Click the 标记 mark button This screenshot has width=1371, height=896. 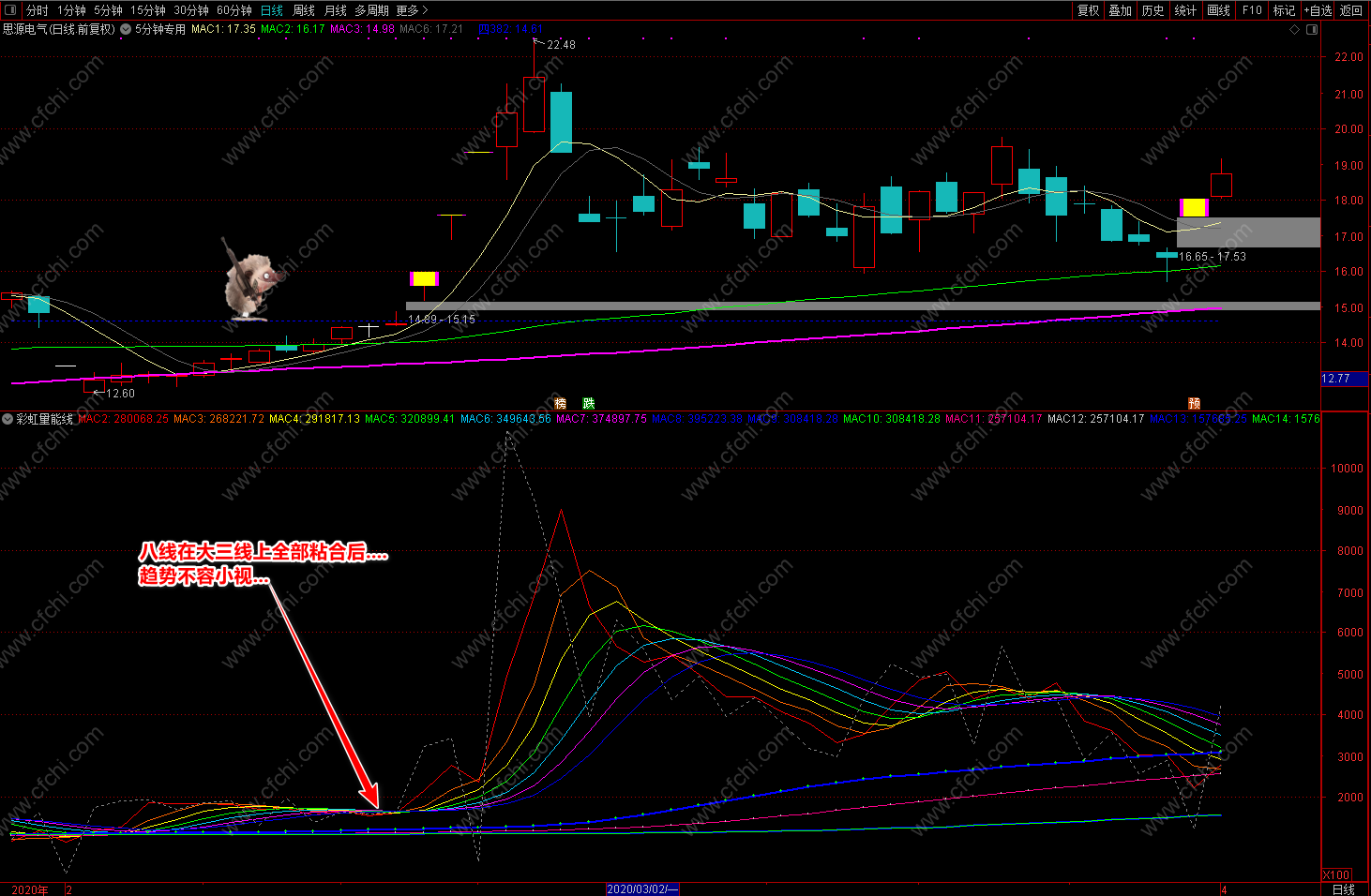(x=1284, y=10)
